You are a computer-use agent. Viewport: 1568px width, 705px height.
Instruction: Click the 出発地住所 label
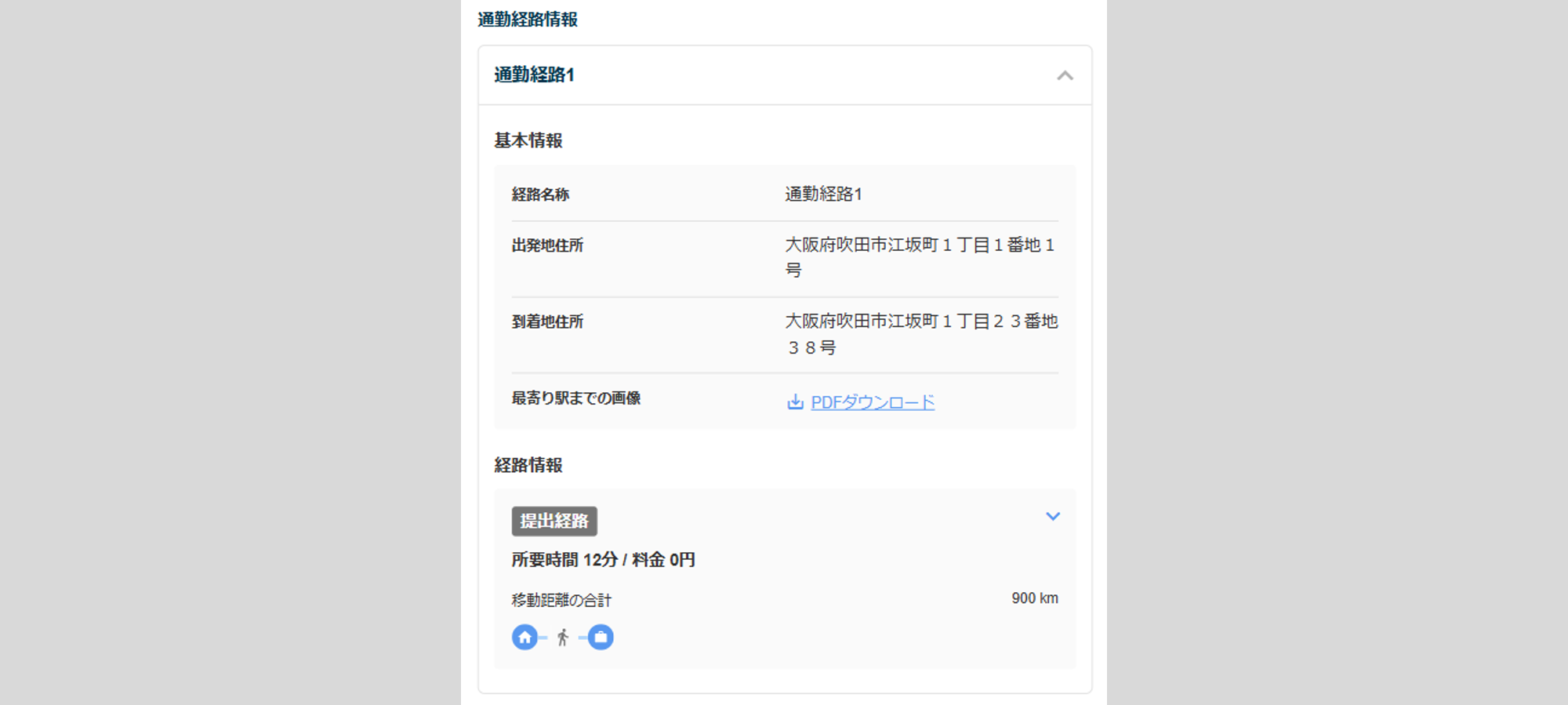click(x=547, y=245)
